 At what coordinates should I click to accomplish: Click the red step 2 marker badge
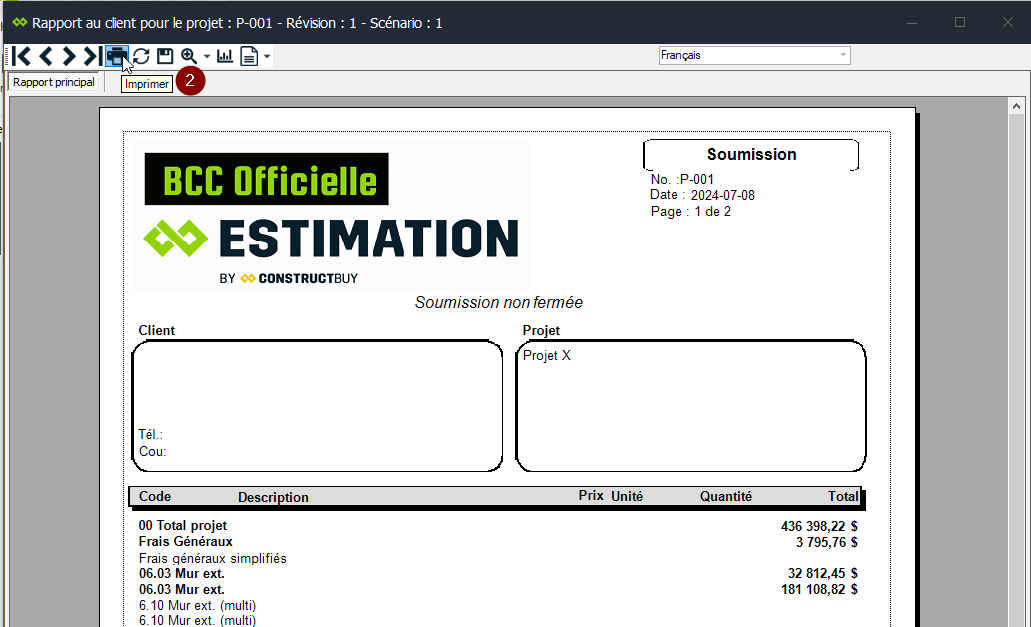pyautogui.click(x=190, y=81)
